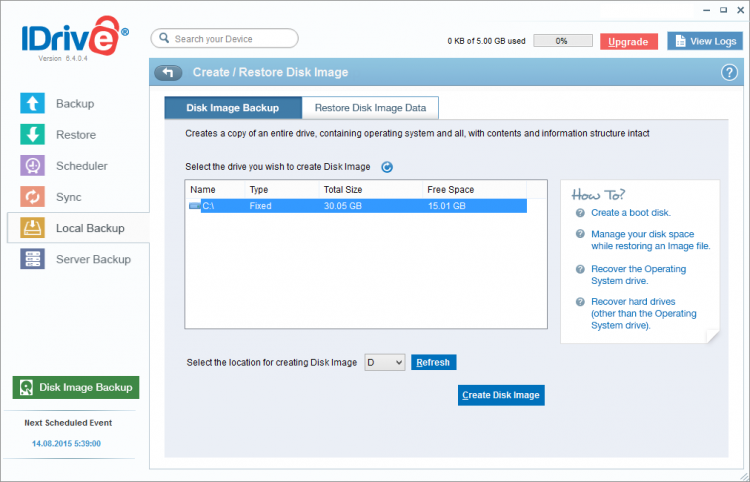Screen dimensions: 750x482
Task: Click the '0 KB of 5.00 GB used' text
Action: [x=486, y=41]
